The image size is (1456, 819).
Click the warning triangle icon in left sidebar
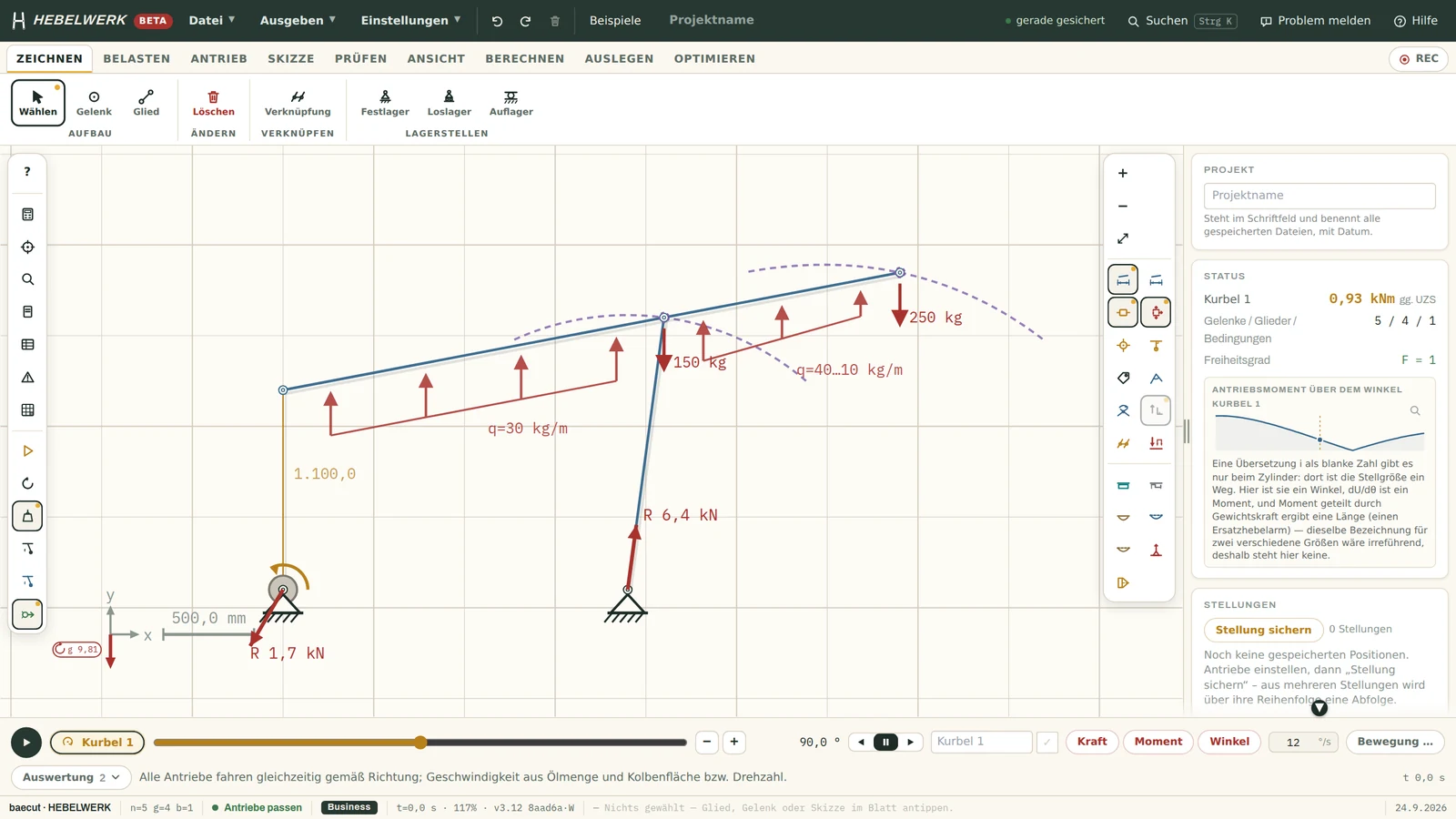pyautogui.click(x=27, y=377)
